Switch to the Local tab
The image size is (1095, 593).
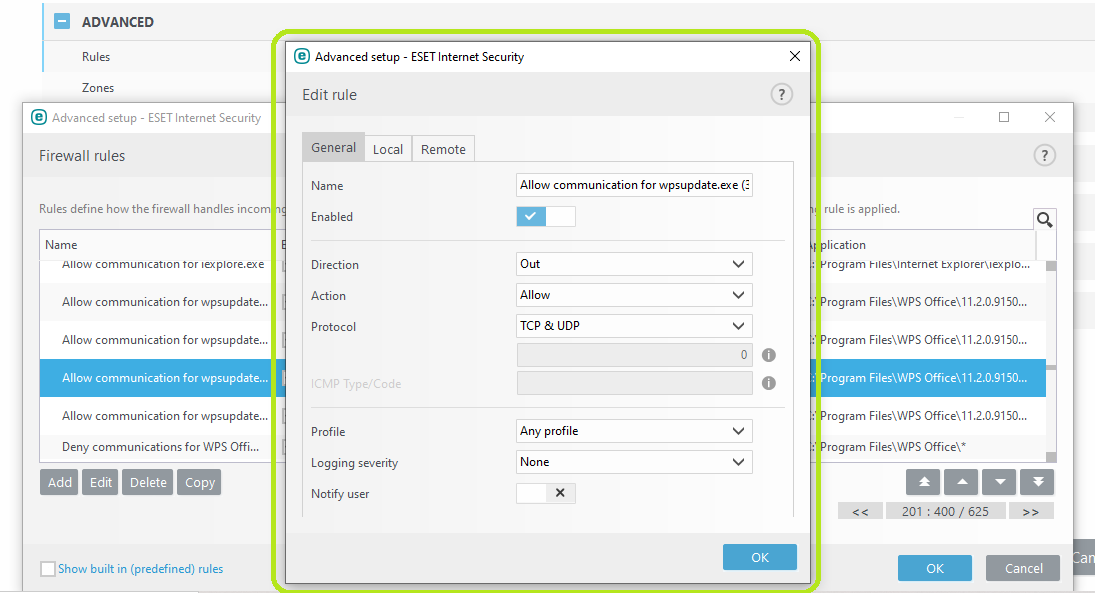[x=388, y=149]
